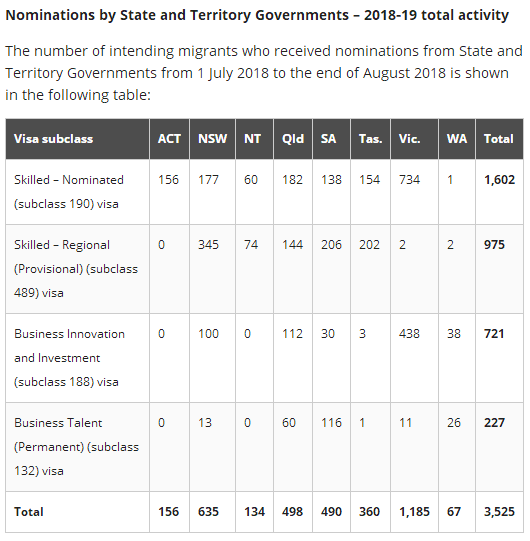Select the Vic. total 1,185 cell
Image resolution: width=530 pixels, height=541 pixels.
click(414, 512)
